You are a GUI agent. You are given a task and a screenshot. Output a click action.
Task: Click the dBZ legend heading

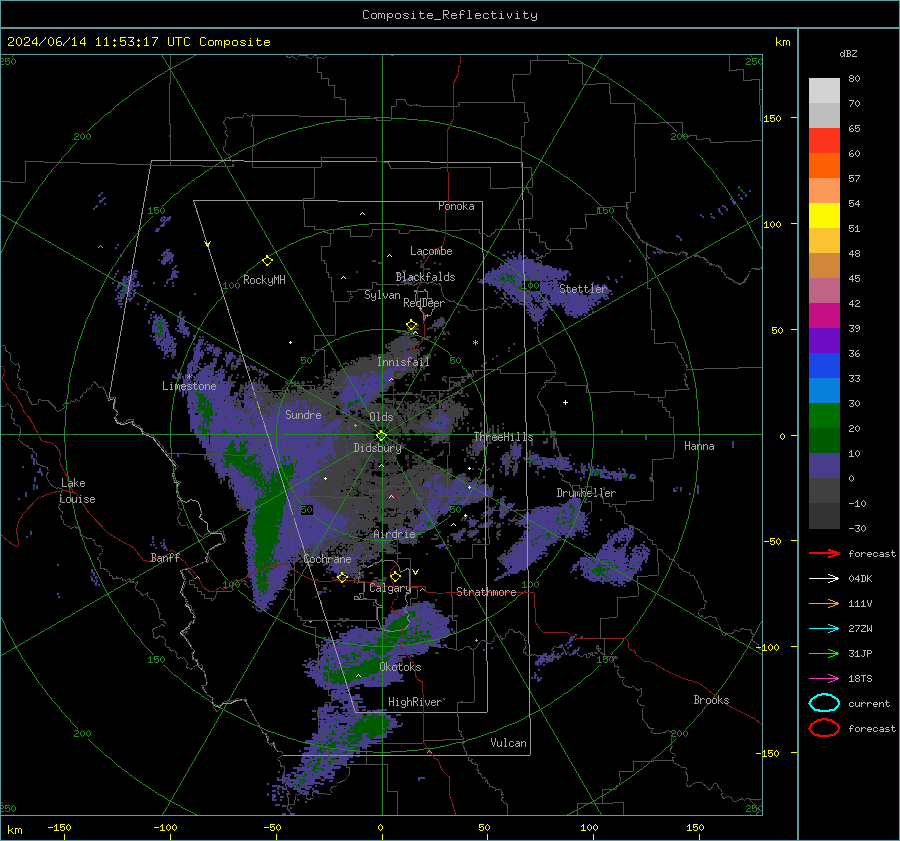coord(848,53)
